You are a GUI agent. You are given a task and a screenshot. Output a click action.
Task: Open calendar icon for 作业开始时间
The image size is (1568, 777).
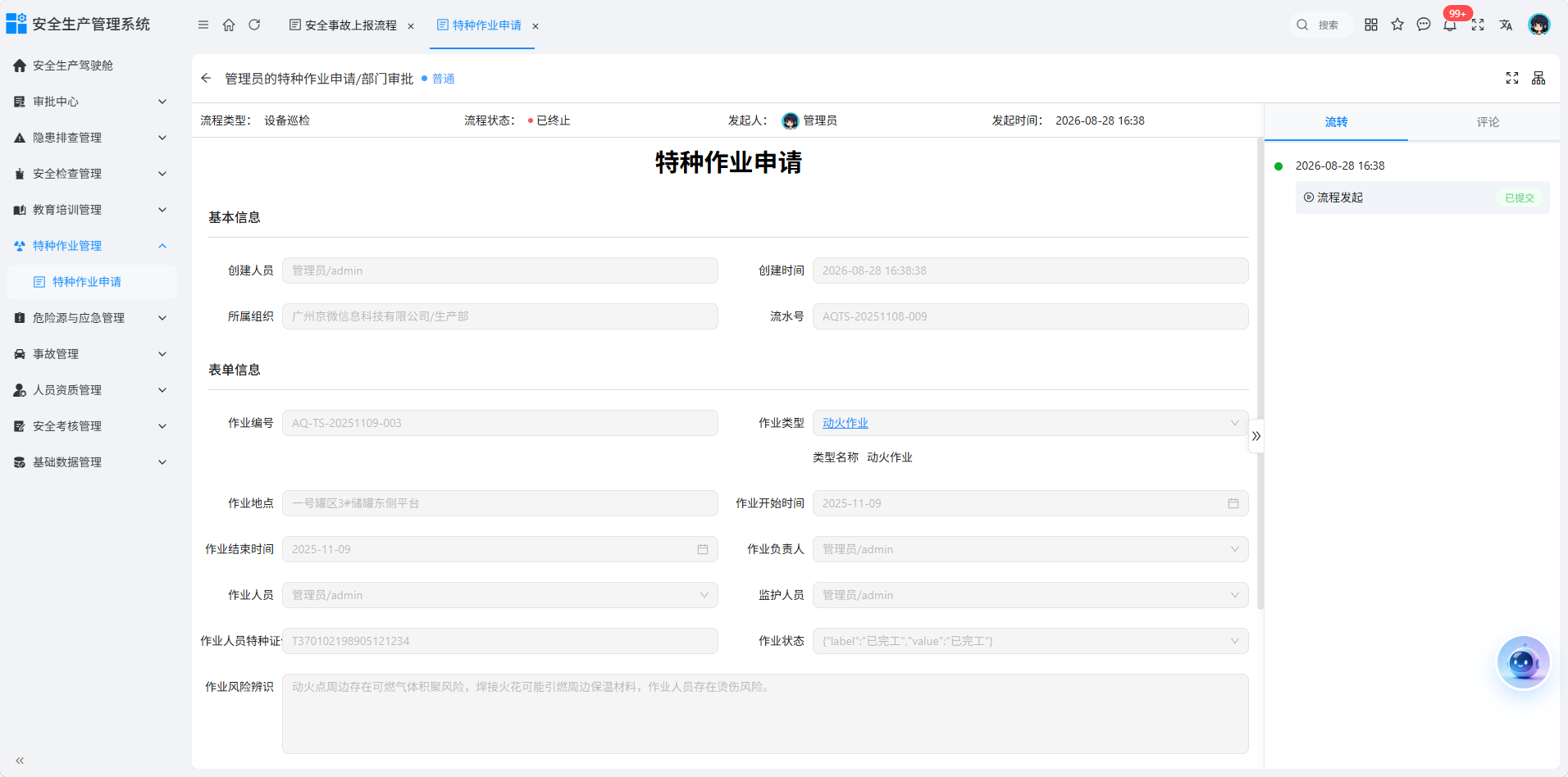tap(1233, 503)
